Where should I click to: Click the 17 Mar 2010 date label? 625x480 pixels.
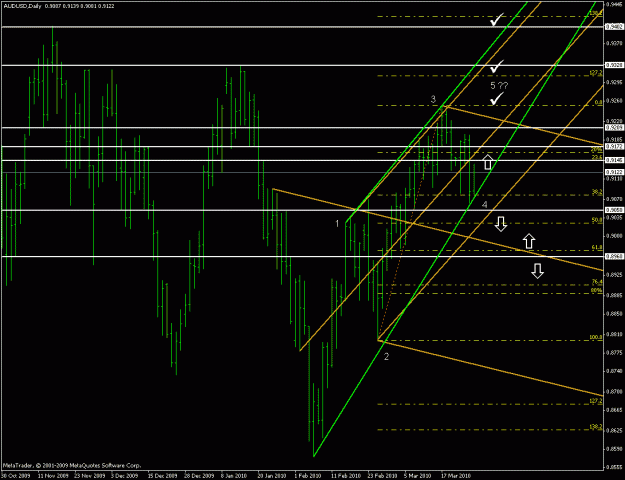click(454, 476)
